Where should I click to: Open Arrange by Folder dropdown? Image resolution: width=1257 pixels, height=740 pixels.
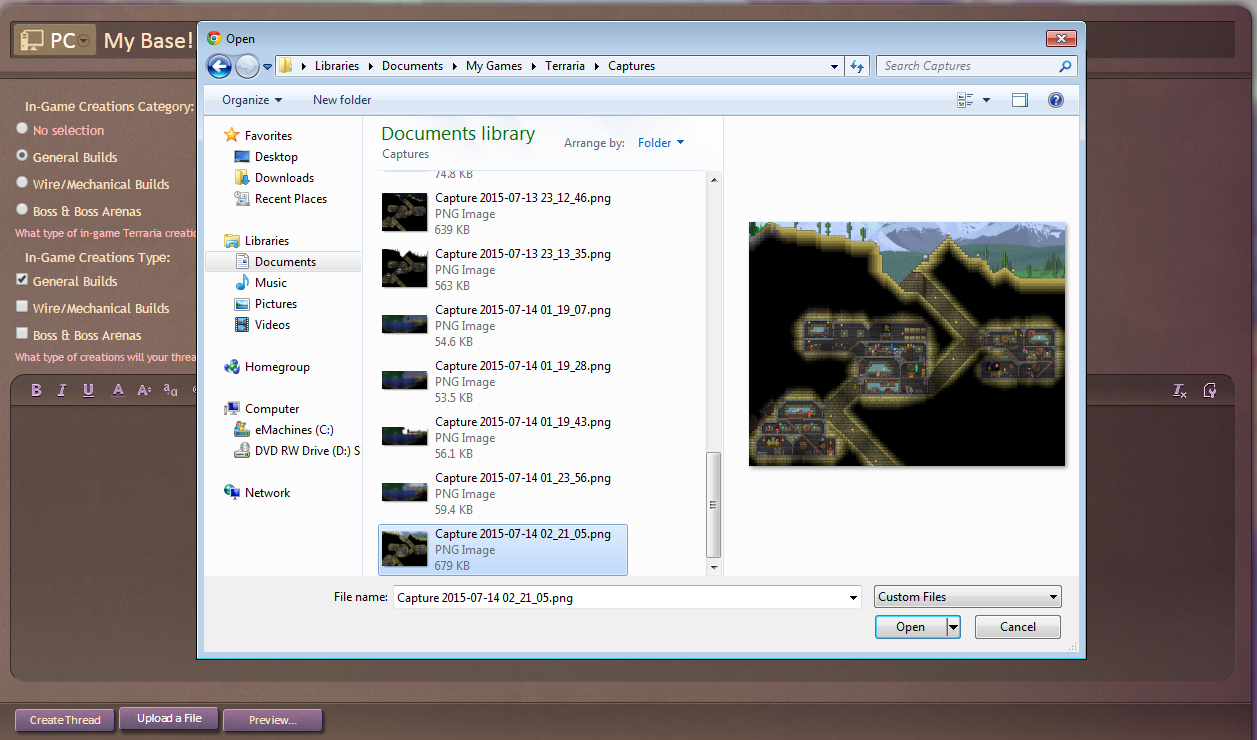661,143
